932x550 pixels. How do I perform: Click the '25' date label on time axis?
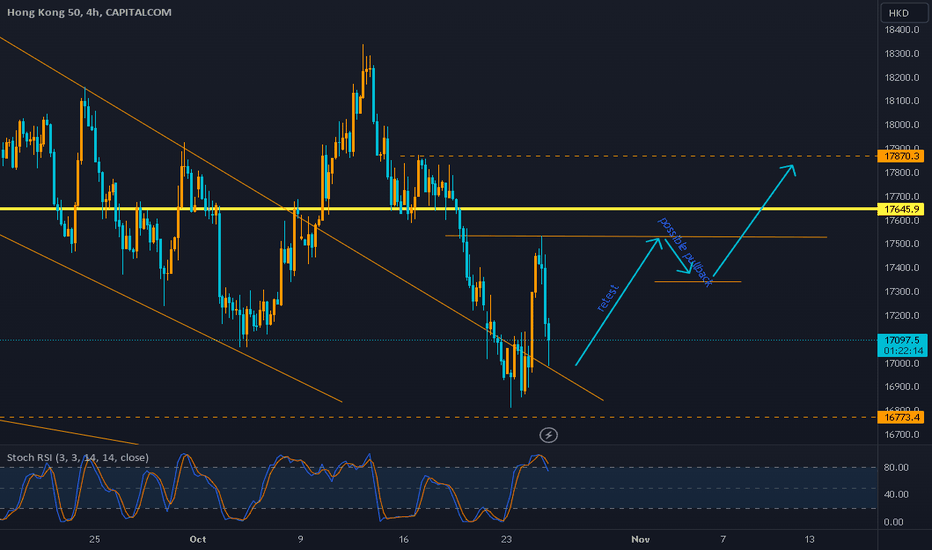pos(95,539)
